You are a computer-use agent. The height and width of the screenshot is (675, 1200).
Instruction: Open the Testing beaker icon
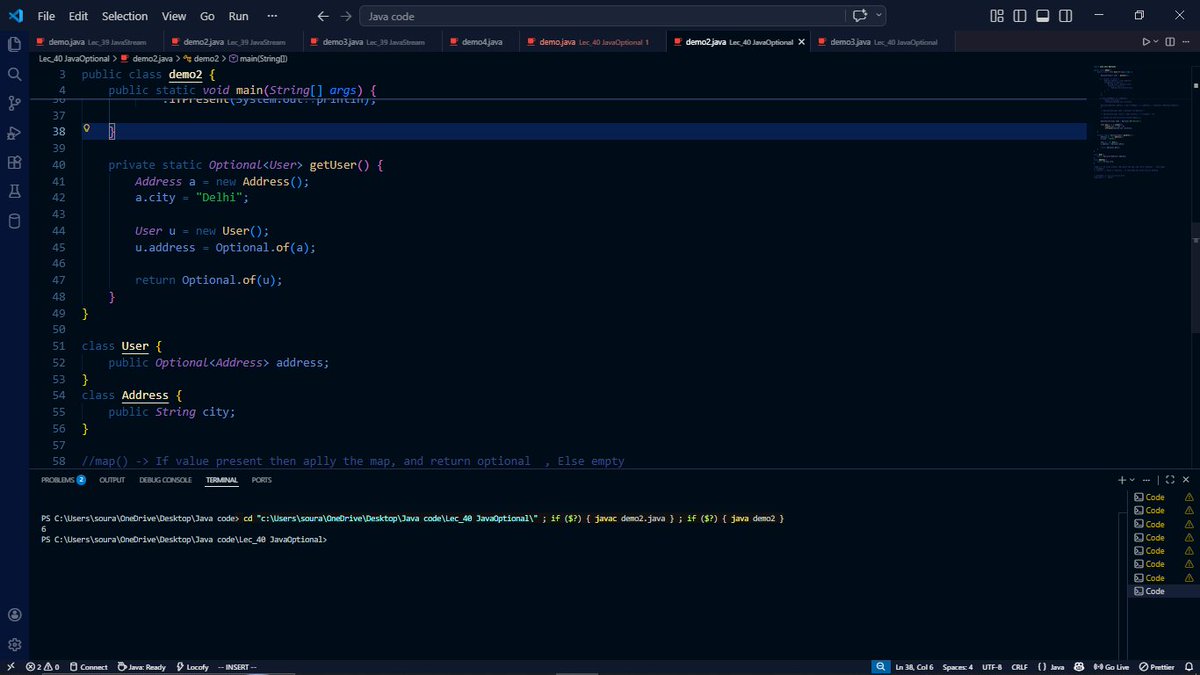[x=14, y=191]
